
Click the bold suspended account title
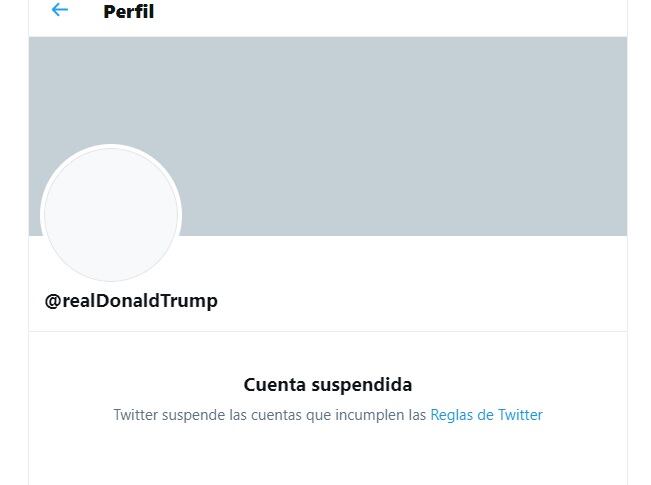328,385
